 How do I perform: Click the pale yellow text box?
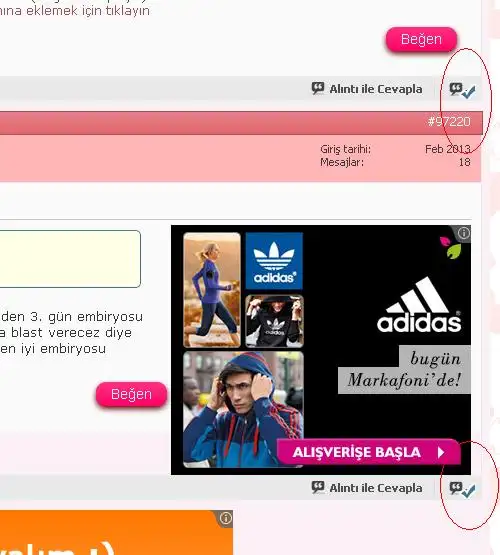point(70,259)
